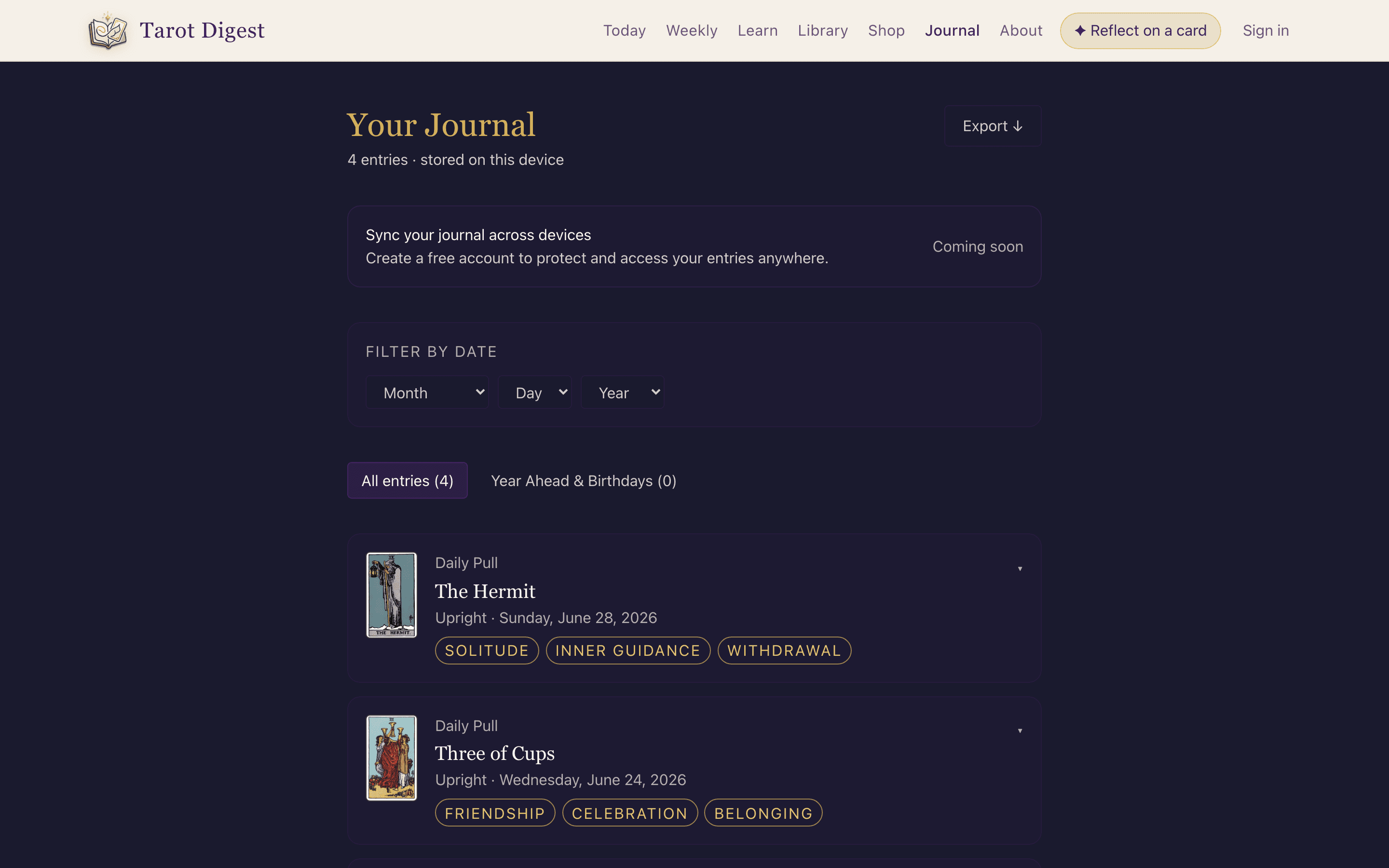Viewport: 1389px width, 868px height.
Task: Click Daily Pull label above The Hermit
Action: (x=466, y=563)
